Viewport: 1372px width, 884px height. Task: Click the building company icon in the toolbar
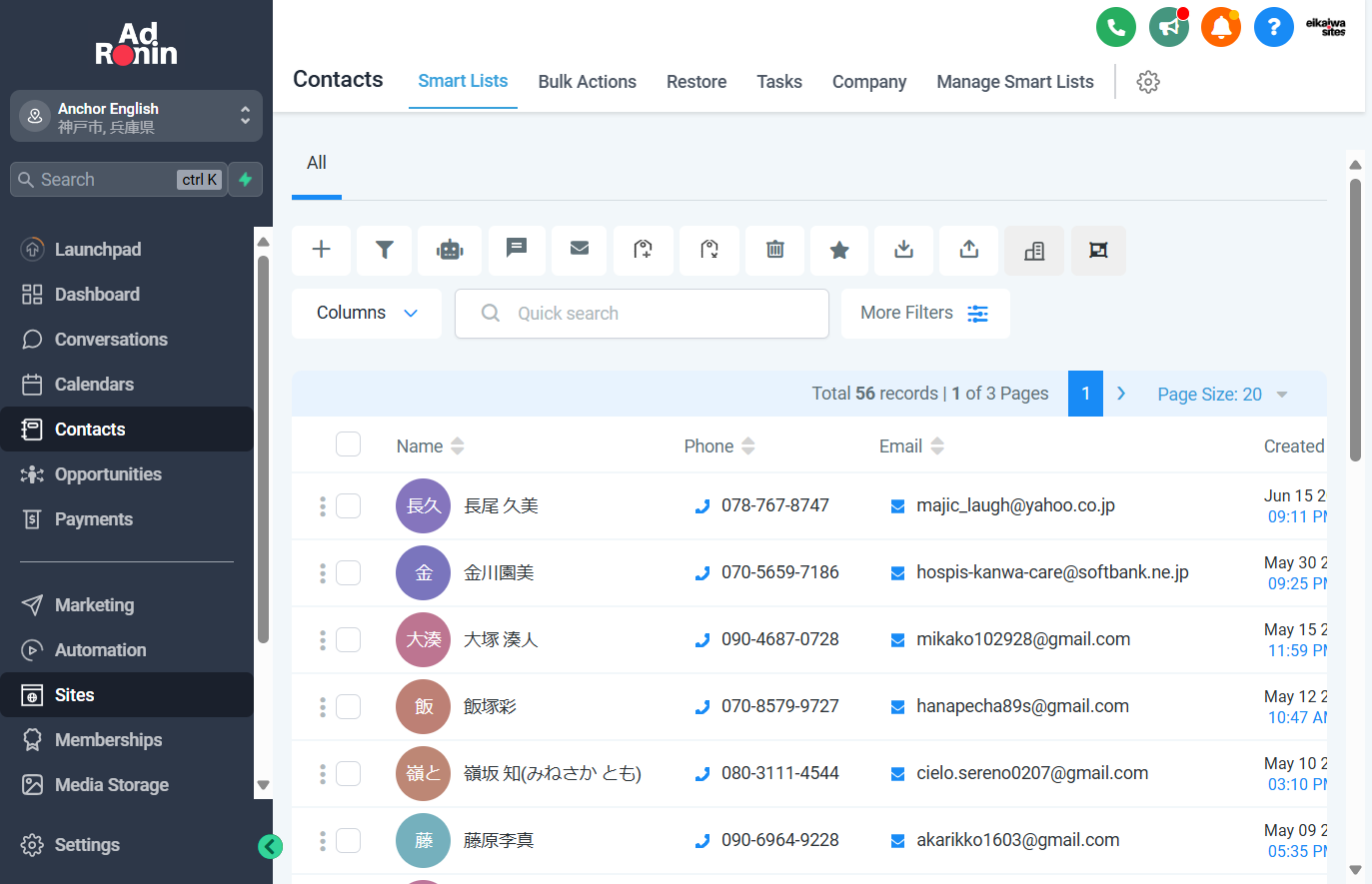click(x=1034, y=250)
